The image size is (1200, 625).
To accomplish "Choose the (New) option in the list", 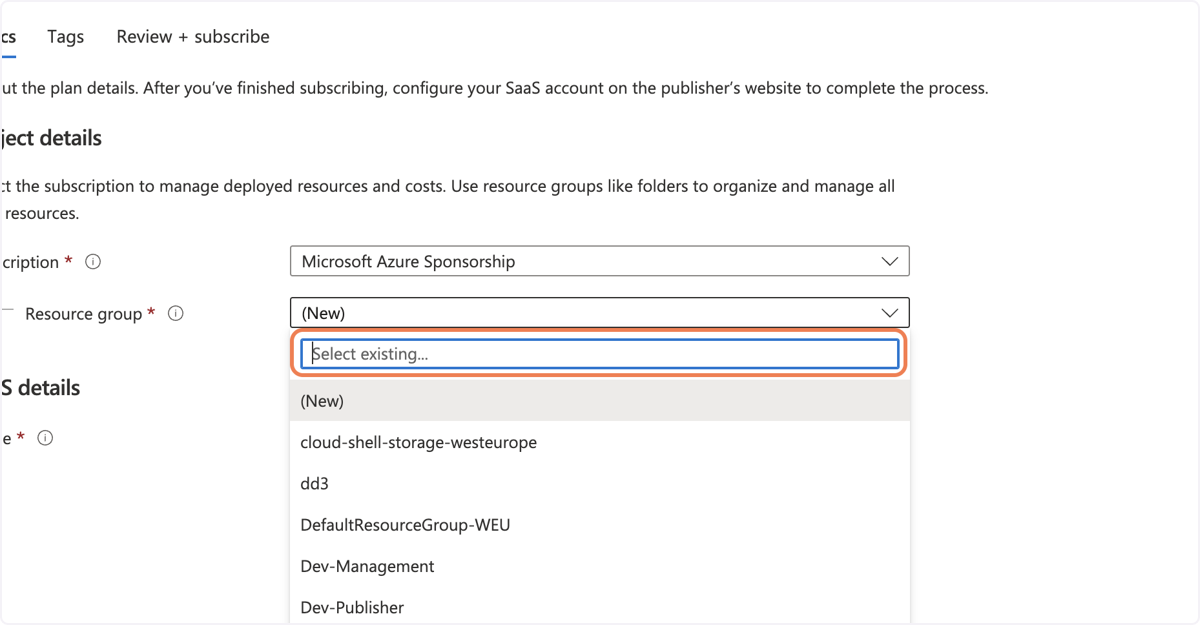I will pos(600,401).
